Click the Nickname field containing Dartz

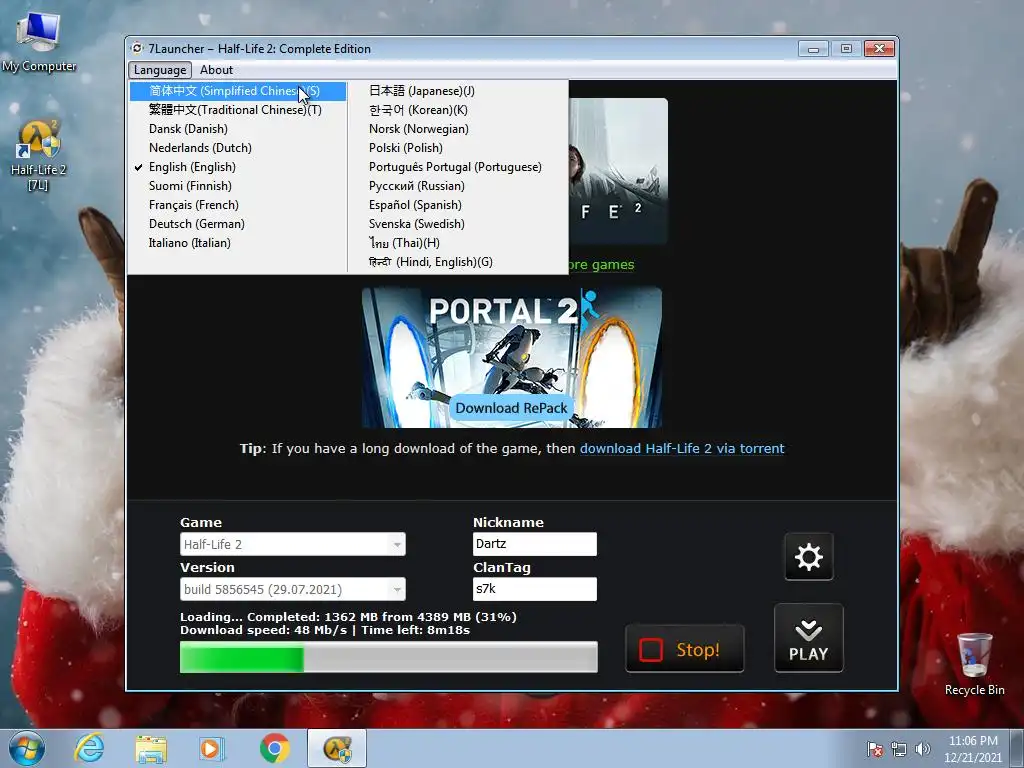[x=534, y=544]
